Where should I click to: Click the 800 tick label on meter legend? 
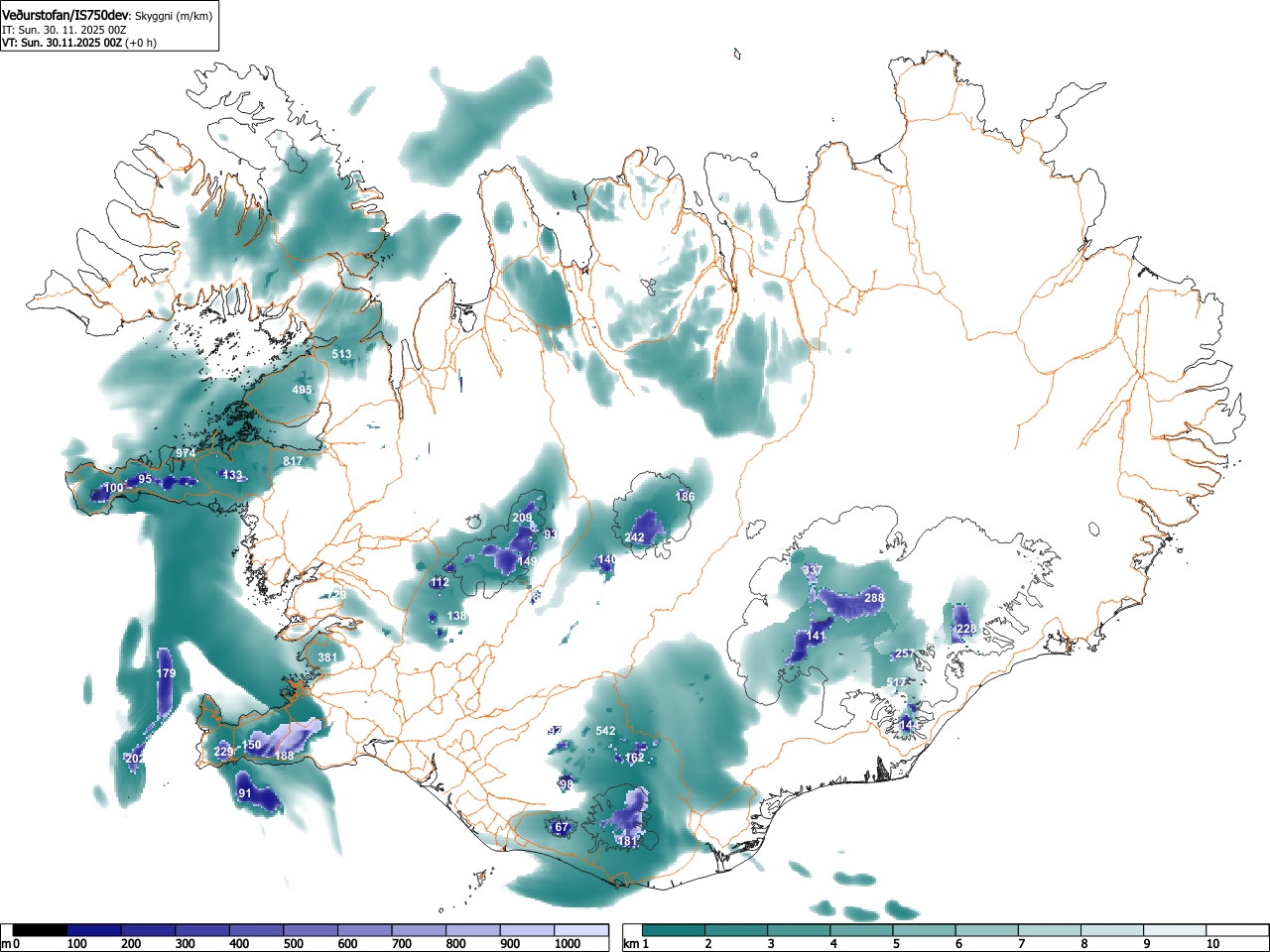(x=456, y=944)
